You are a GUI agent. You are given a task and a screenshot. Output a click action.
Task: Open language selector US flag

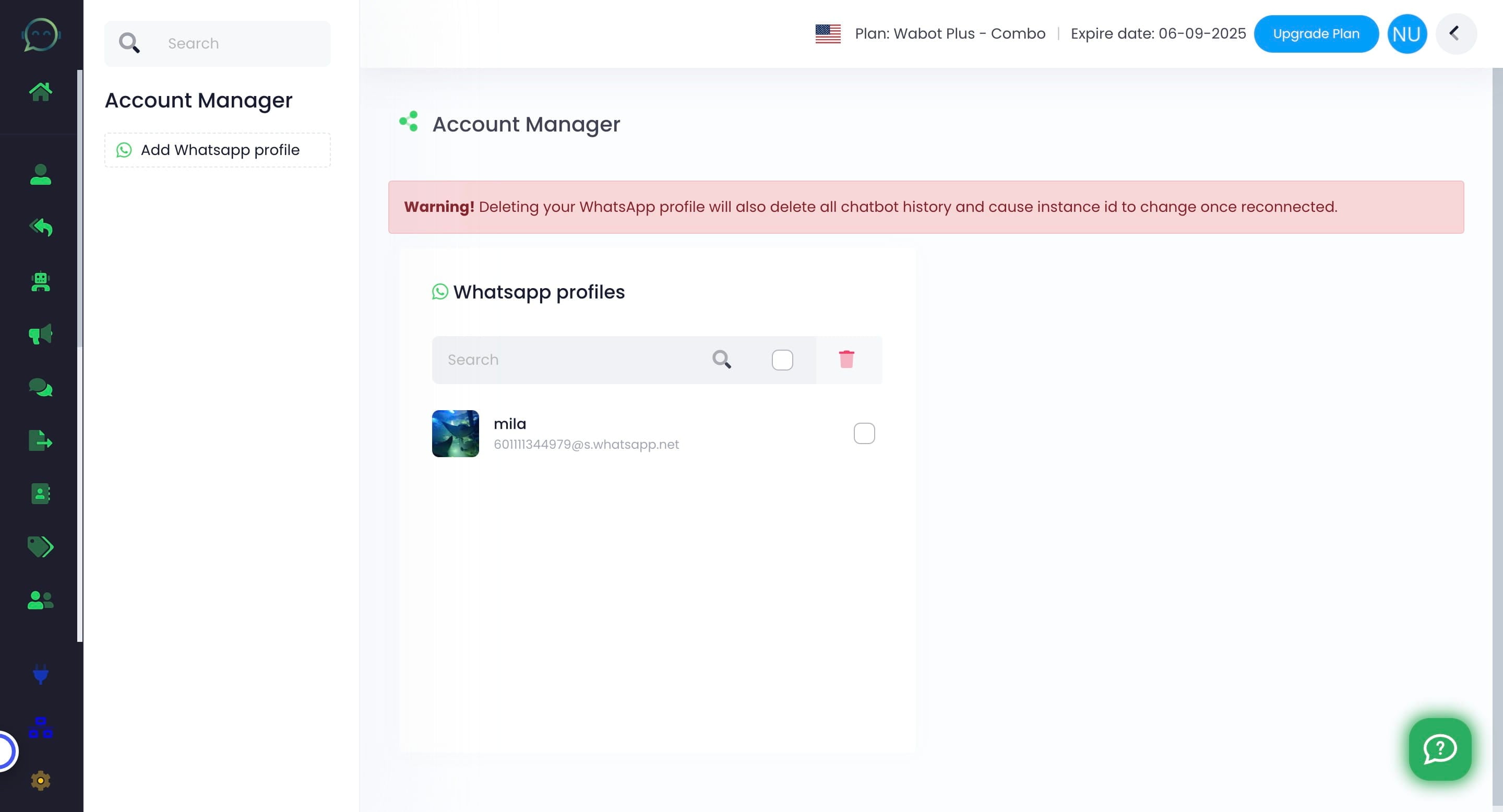point(827,34)
